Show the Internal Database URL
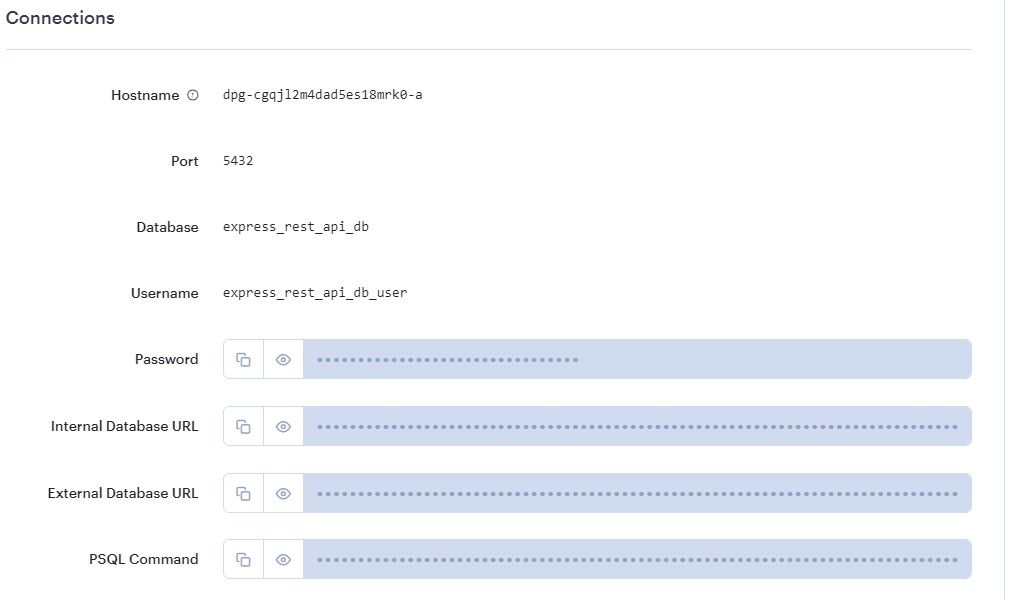This screenshot has width=1025, height=600. [x=283, y=425]
